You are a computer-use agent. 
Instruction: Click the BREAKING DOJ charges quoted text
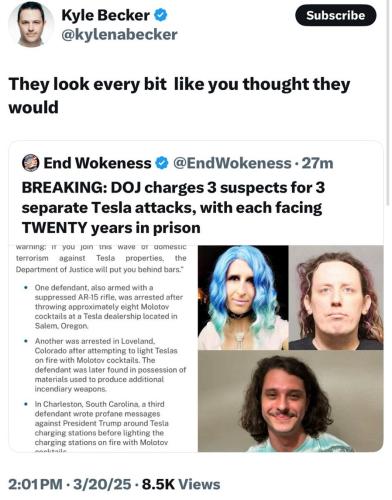pos(173,209)
